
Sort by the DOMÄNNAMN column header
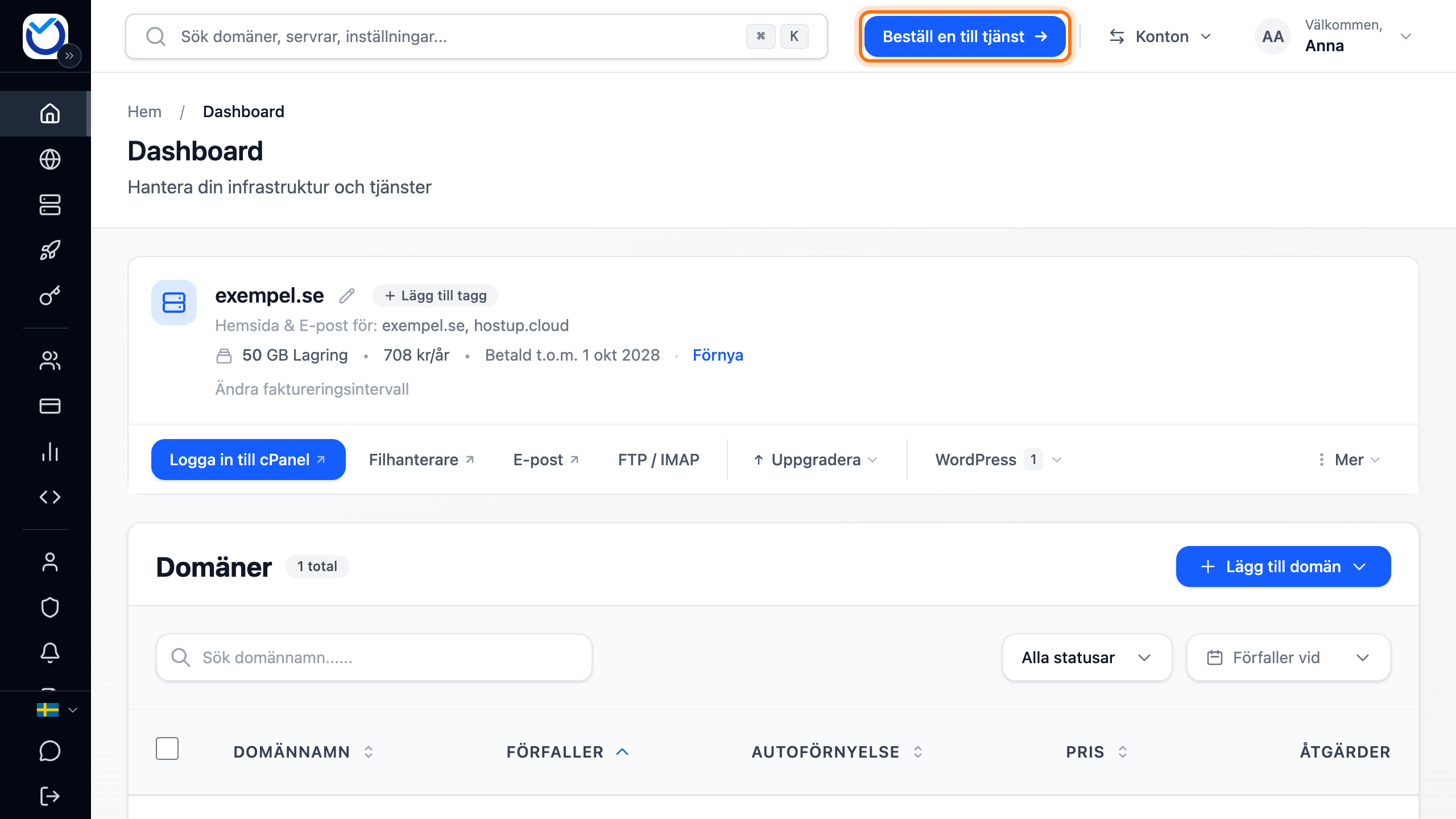click(304, 752)
